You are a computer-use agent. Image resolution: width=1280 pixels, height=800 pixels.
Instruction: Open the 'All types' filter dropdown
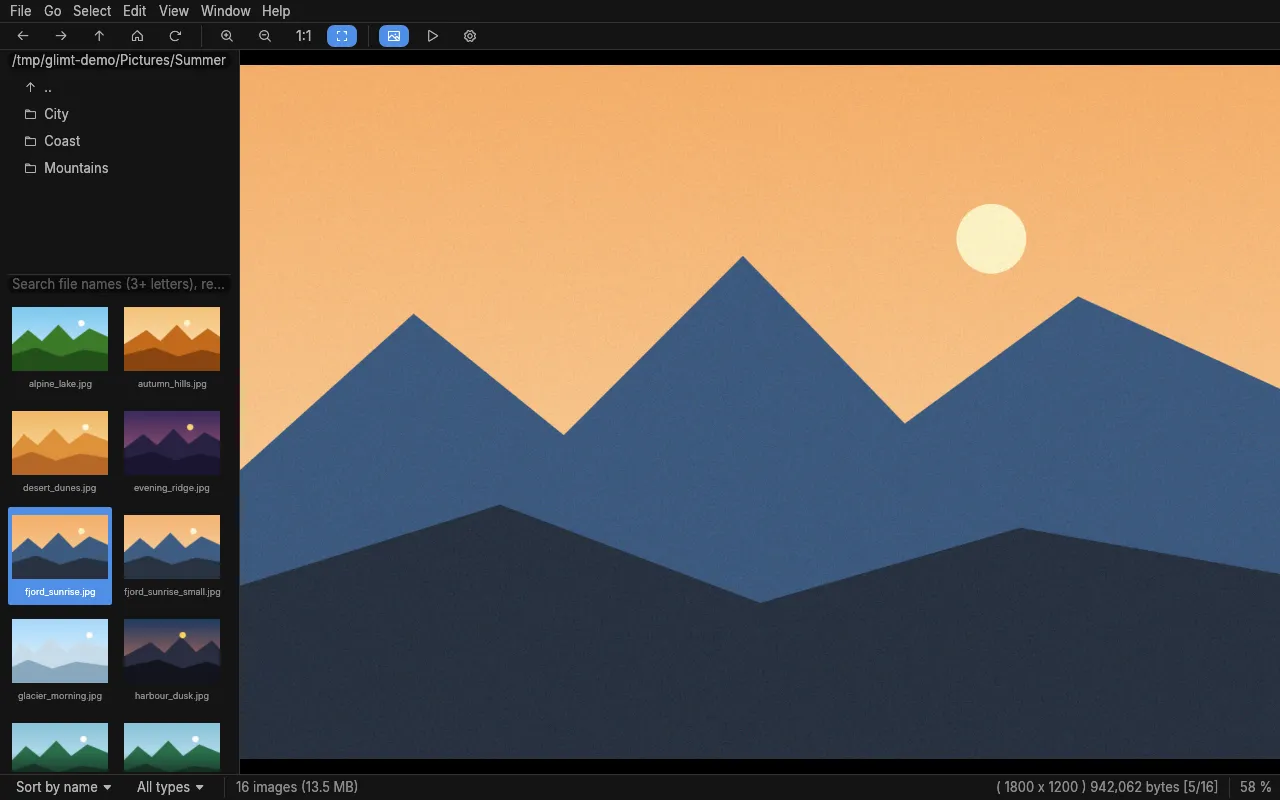[x=170, y=787]
